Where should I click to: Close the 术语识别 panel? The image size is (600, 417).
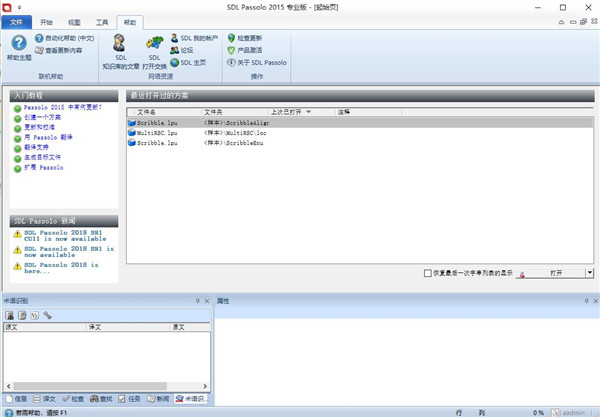click(207, 301)
